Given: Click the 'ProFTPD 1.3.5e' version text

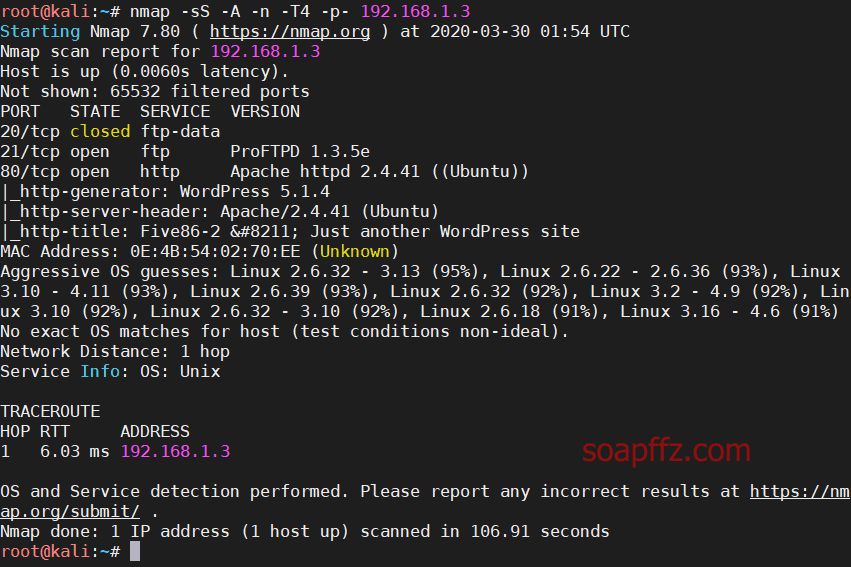Looking at the screenshot, I should (x=300, y=151).
